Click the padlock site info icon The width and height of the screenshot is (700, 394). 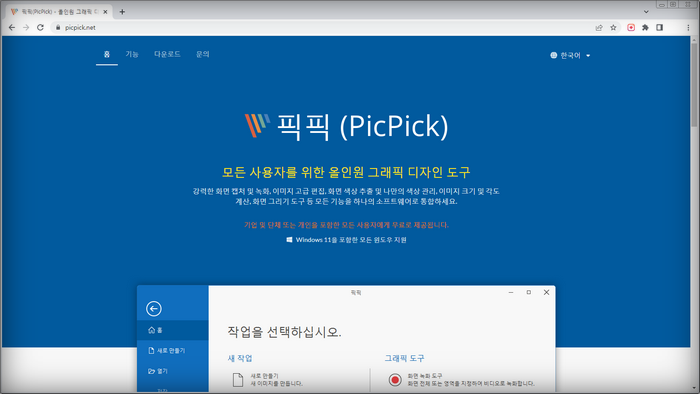(58, 28)
